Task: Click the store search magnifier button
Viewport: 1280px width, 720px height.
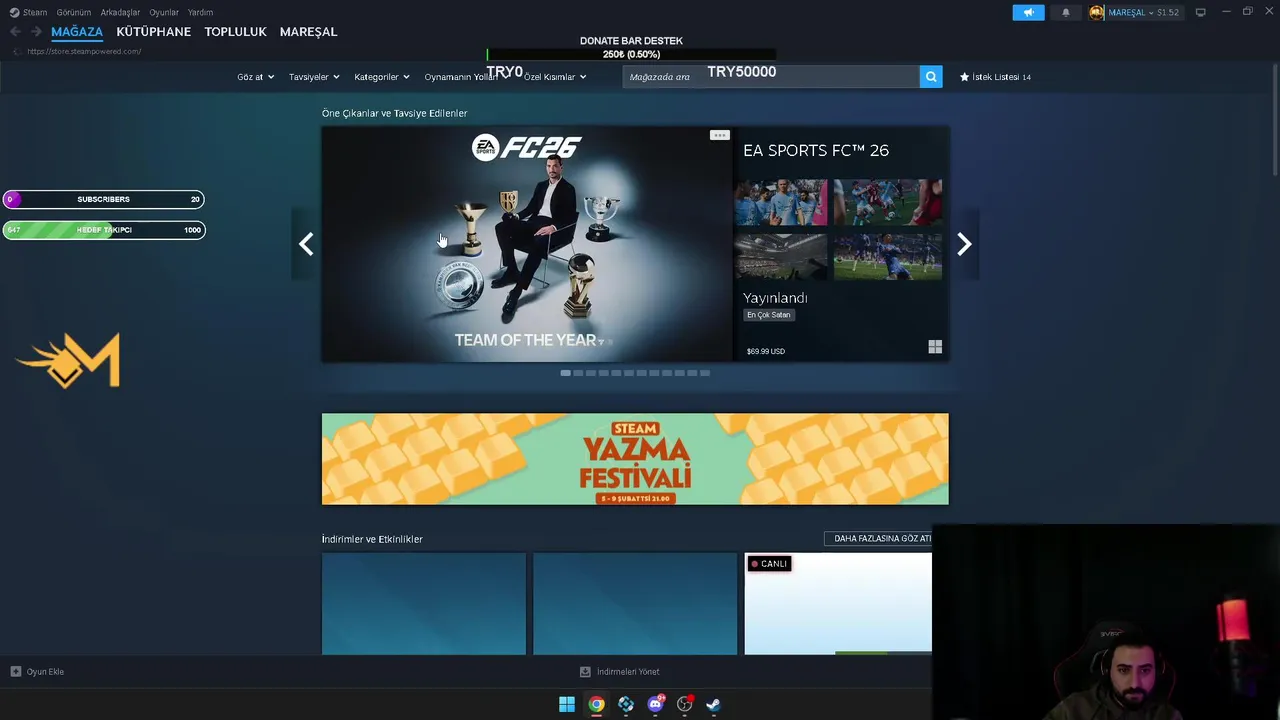Action: click(x=931, y=77)
